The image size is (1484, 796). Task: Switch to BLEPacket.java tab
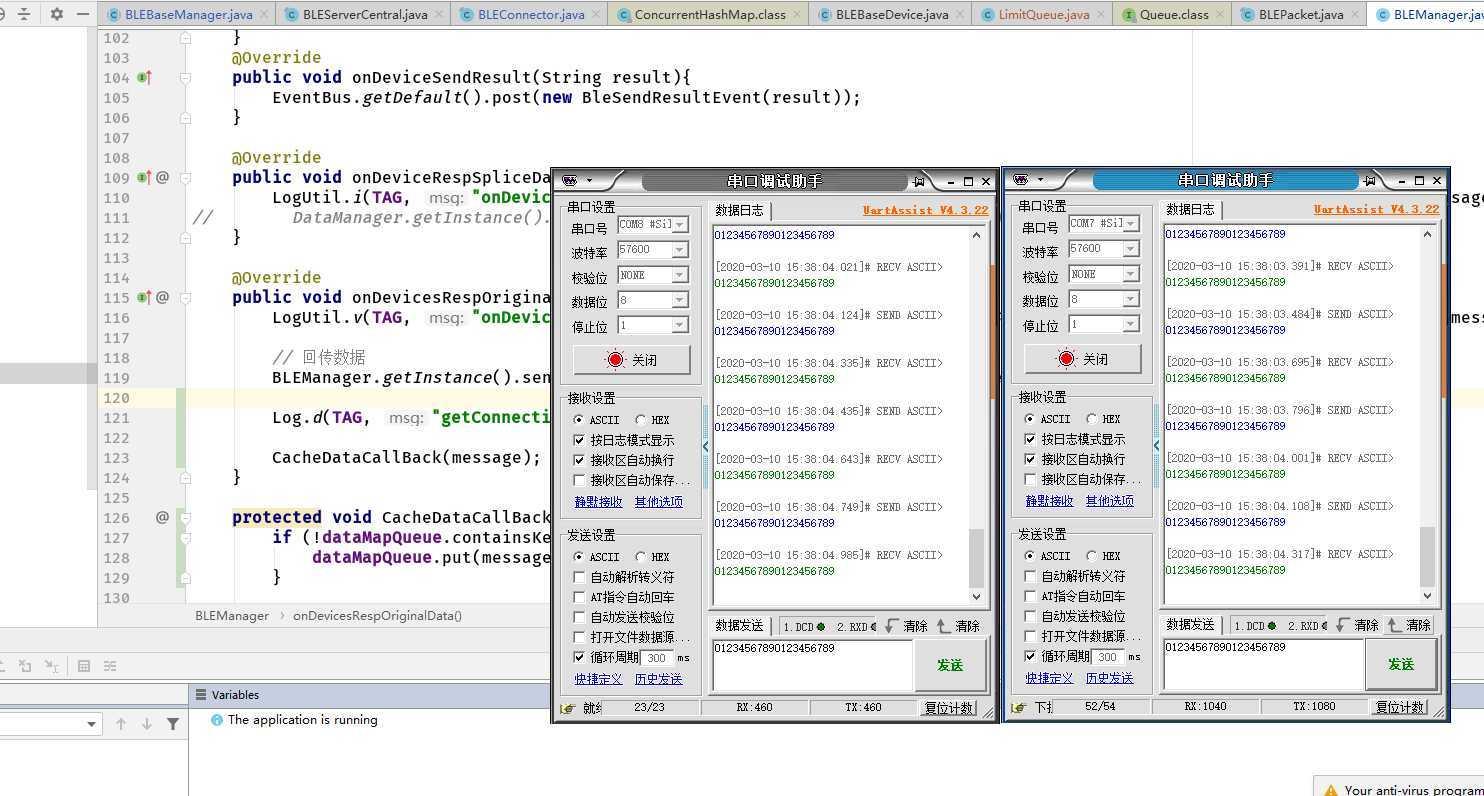pyautogui.click(x=1300, y=15)
